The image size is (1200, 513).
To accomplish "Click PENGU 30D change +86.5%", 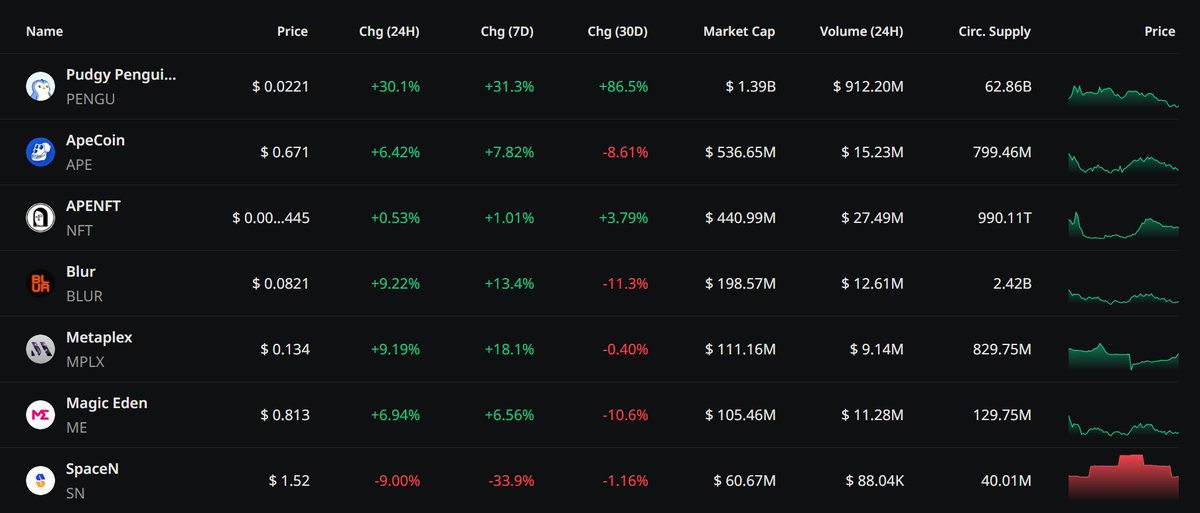I will click(x=623, y=87).
